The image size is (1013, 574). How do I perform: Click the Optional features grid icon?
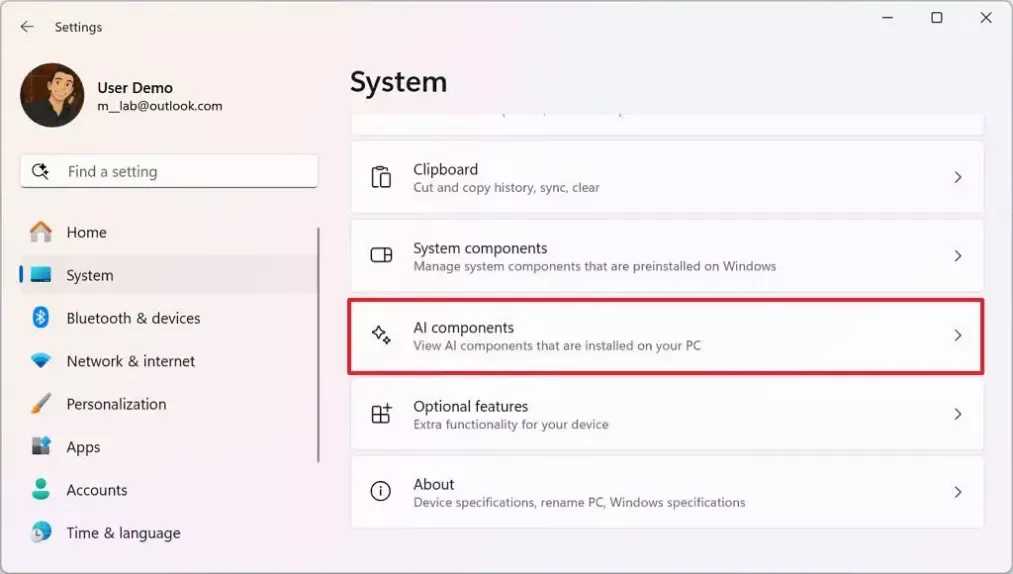point(381,414)
